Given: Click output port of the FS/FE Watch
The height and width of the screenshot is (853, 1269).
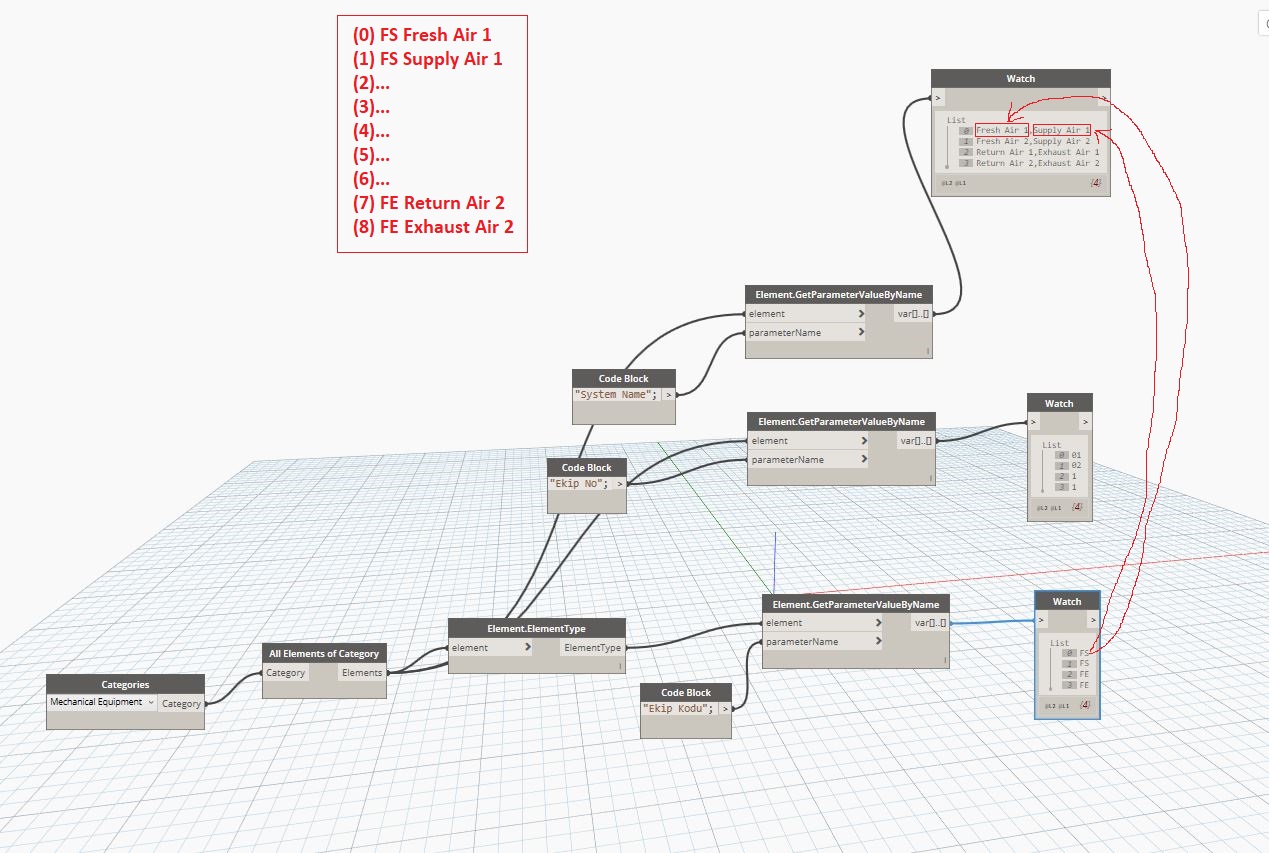Looking at the screenshot, I should coord(1092,621).
